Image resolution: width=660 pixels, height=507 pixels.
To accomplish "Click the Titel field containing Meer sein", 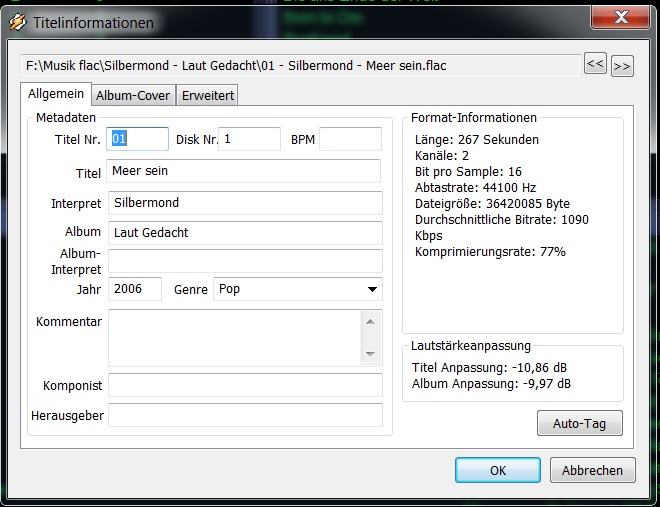I will click(x=244, y=171).
